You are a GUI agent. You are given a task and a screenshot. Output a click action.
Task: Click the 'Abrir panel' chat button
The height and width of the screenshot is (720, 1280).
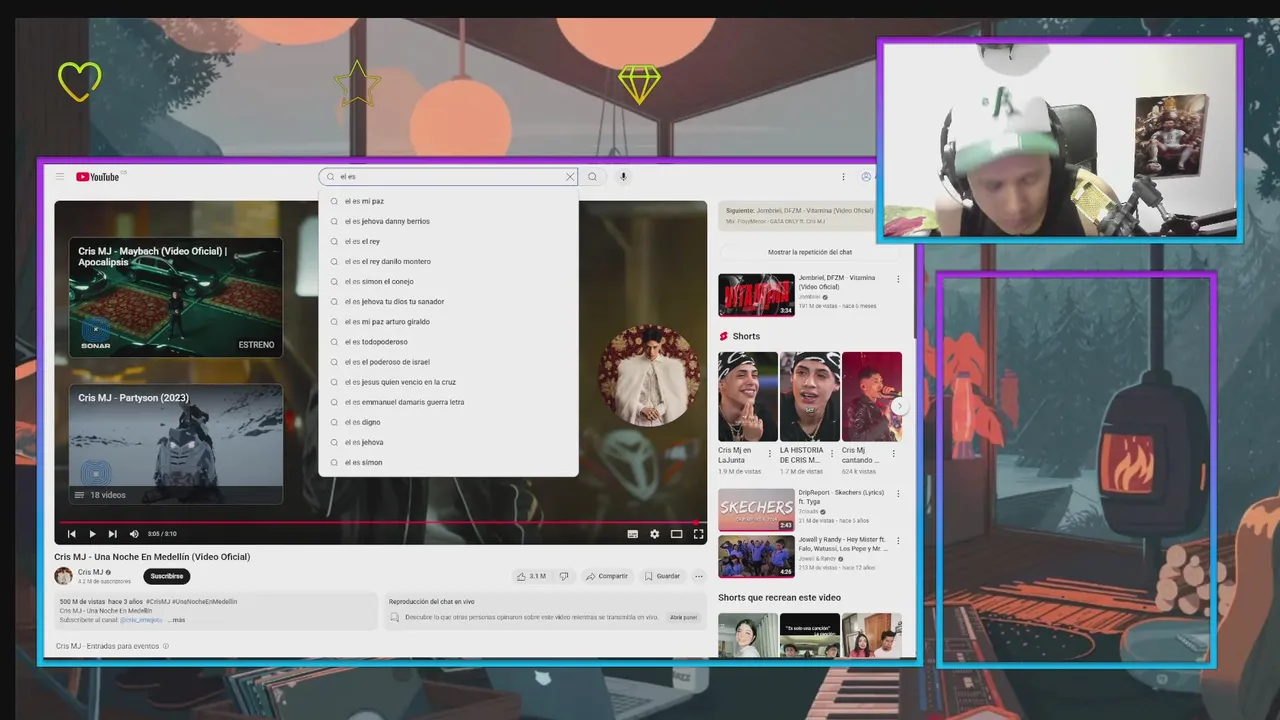tap(683, 617)
